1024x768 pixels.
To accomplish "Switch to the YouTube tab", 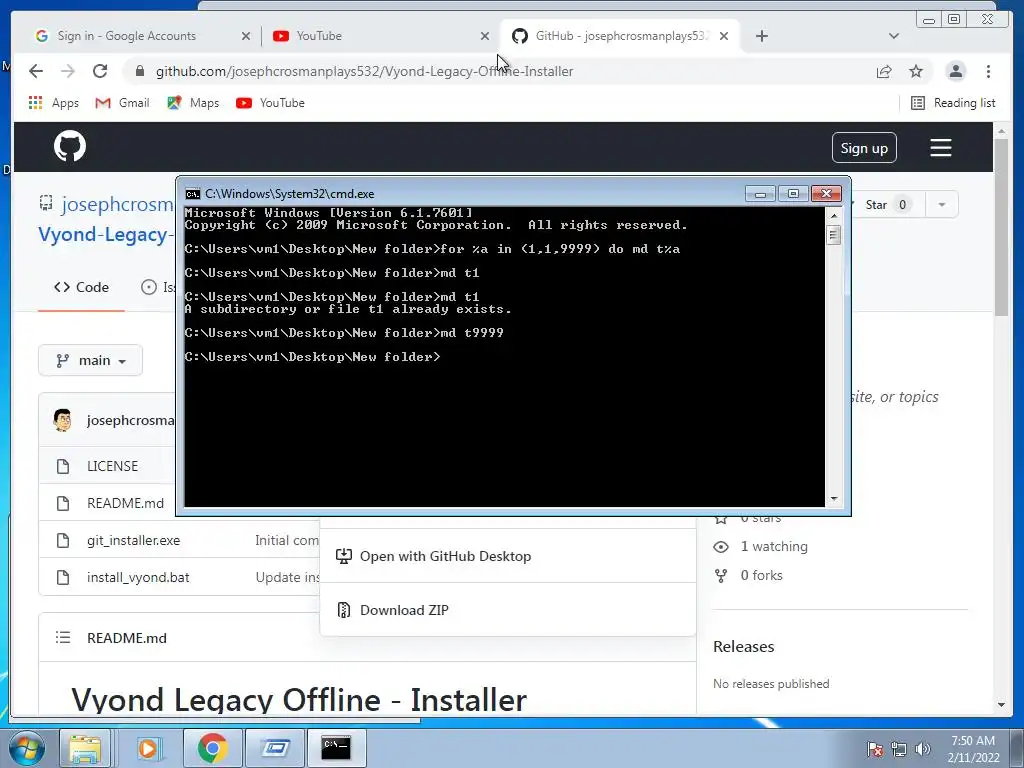I will pyautogui.click(x=379, y=36).
